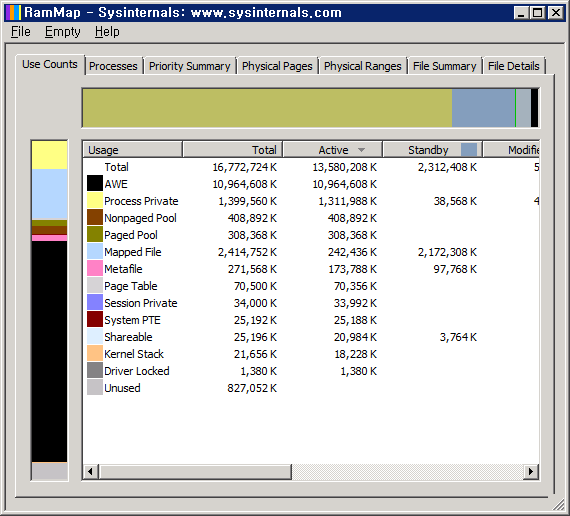Click the light blue Mapped File segment in vertical bar

tap(49, 195)
